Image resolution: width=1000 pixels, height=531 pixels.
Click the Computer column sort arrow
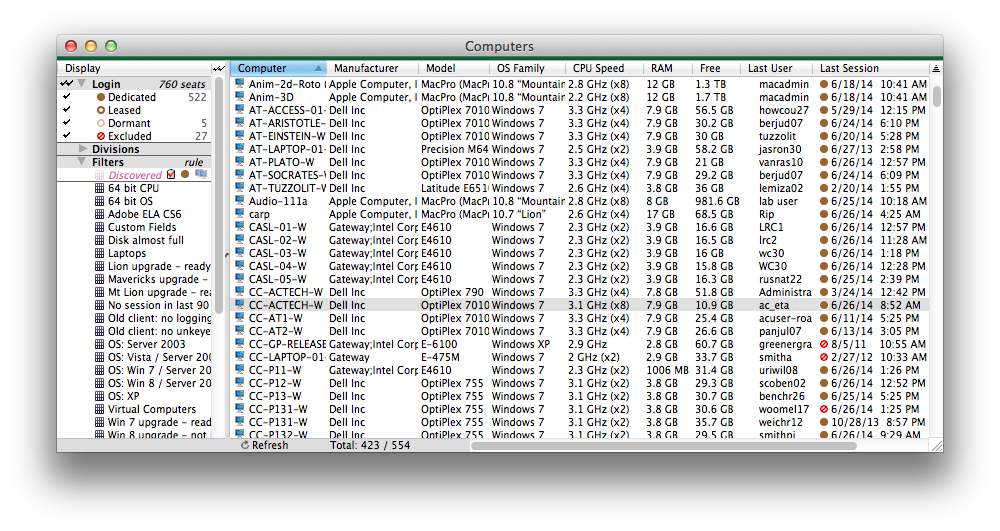[318, 68]
